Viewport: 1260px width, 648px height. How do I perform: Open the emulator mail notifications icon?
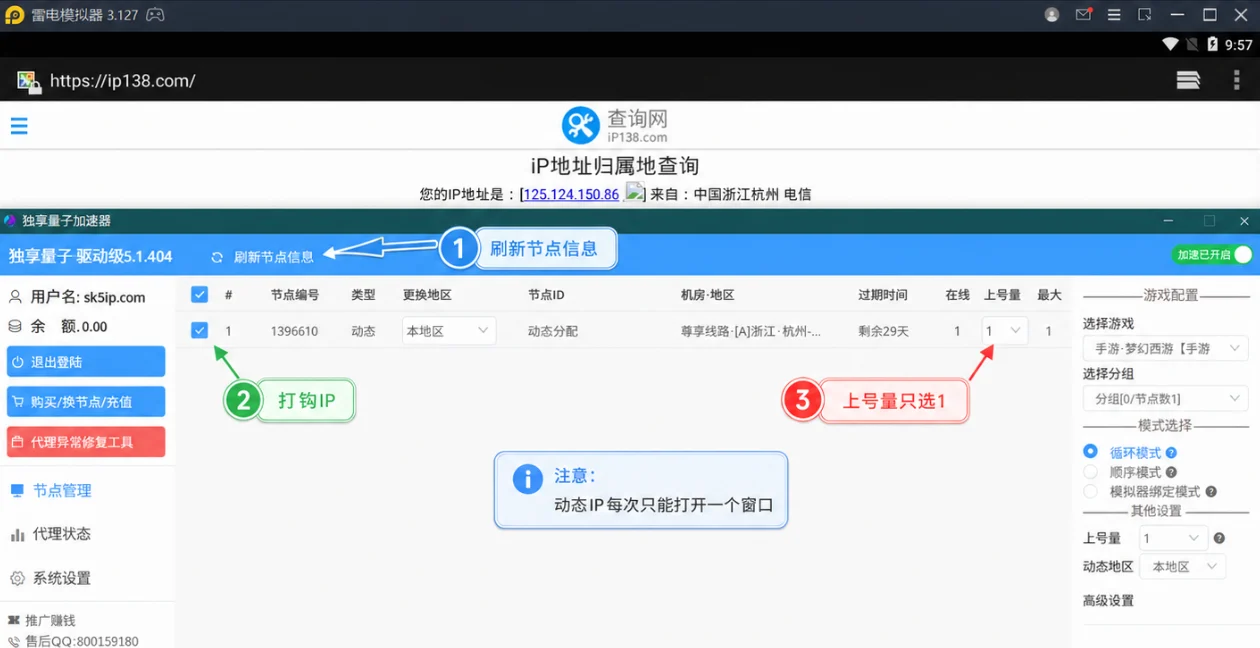1084,15
